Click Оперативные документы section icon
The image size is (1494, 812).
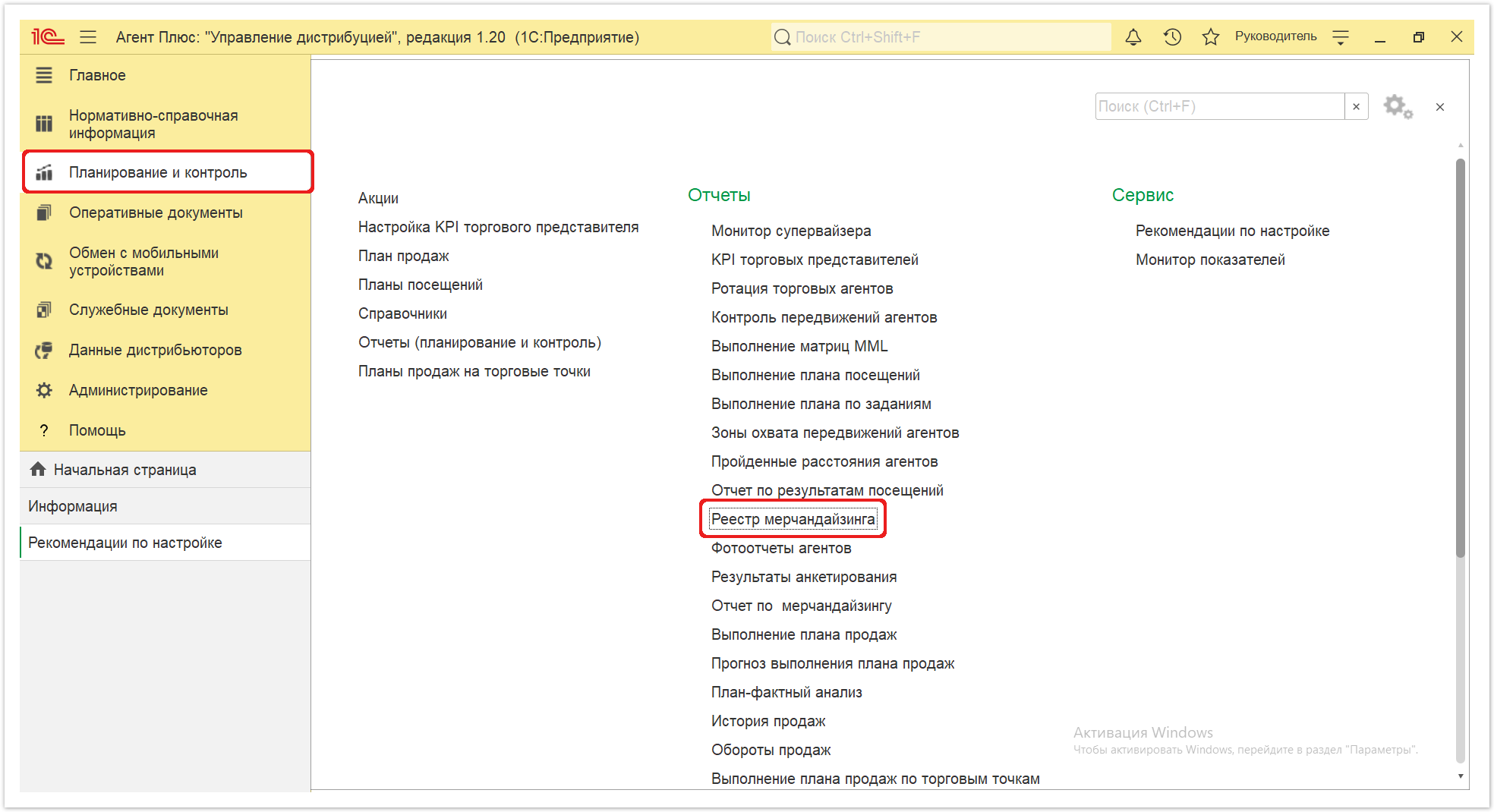tap(44, 212)
